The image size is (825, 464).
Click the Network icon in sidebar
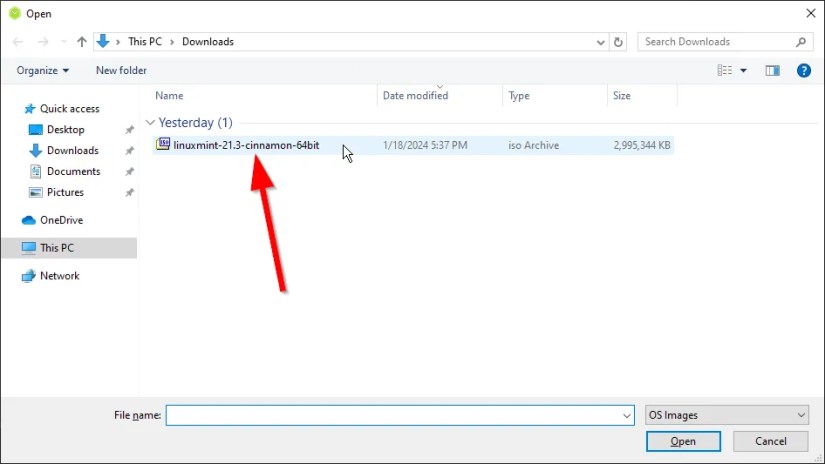tap(28, 276)
